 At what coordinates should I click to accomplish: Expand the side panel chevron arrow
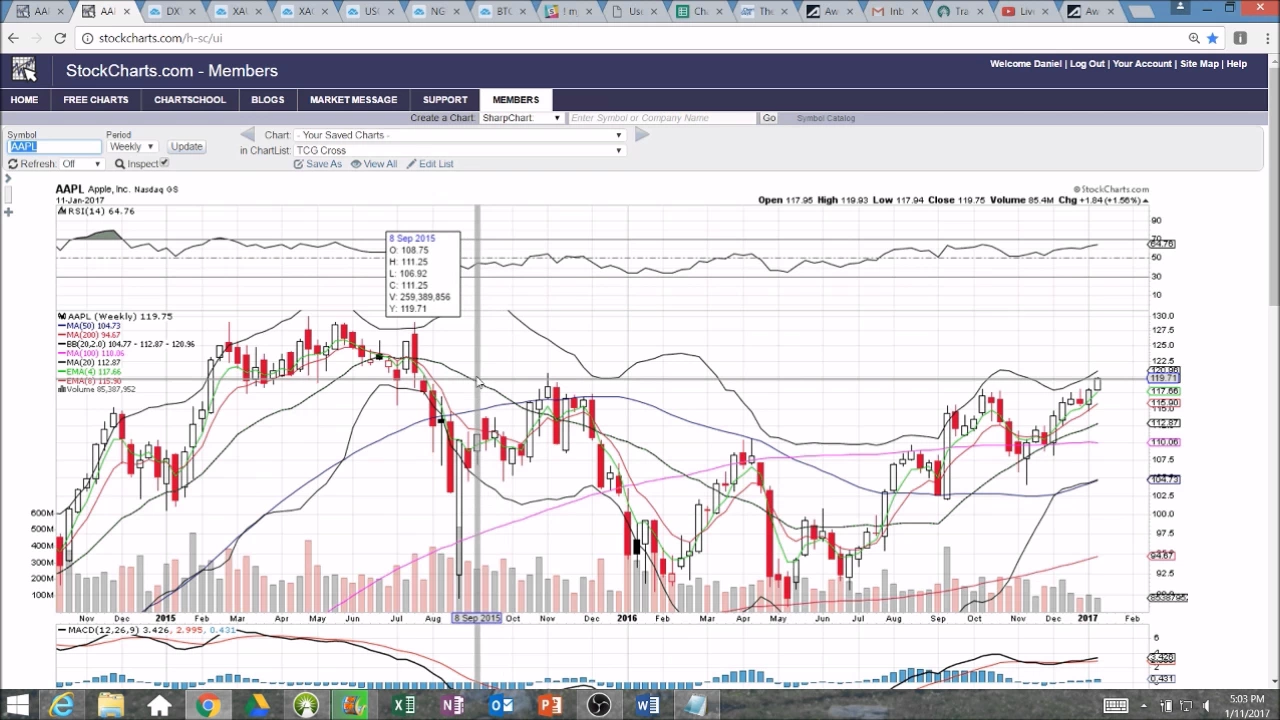coord(8,179)
